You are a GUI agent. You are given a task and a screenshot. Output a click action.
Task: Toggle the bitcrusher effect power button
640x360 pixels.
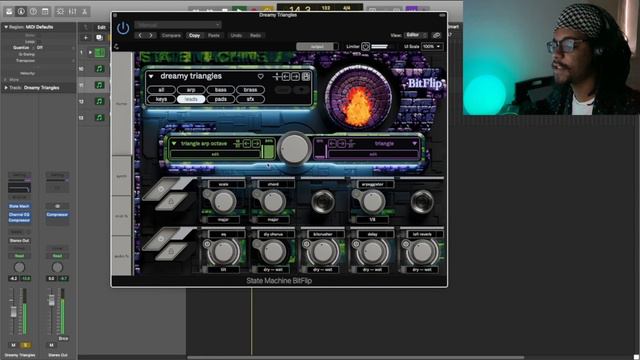[306, 244]
